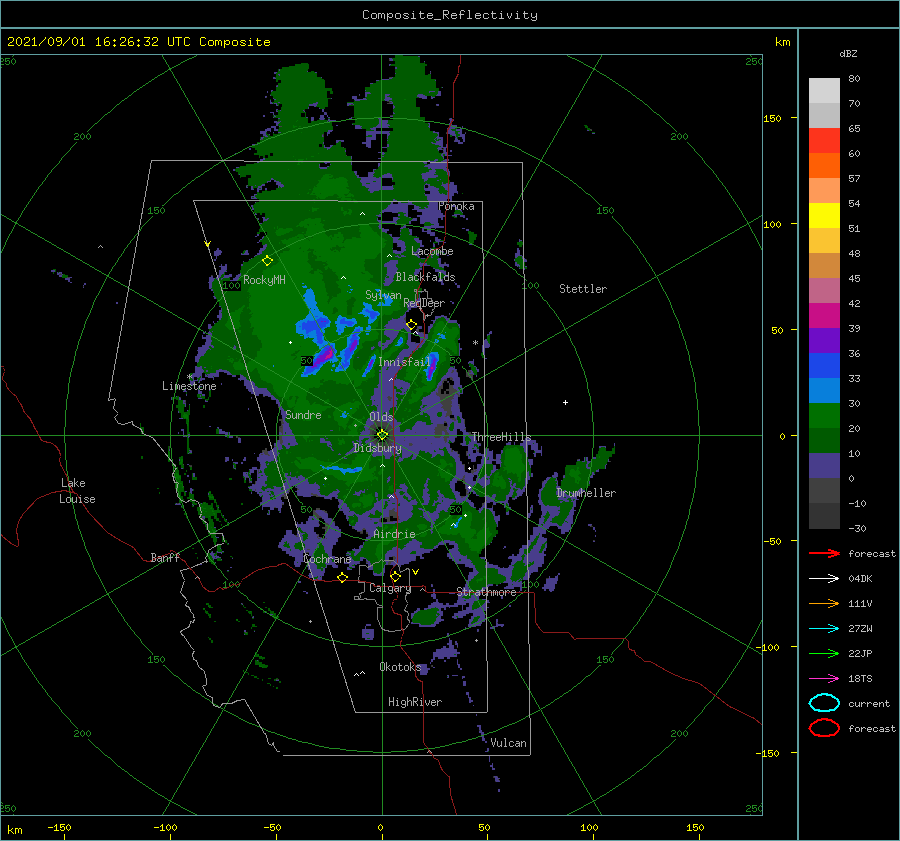Screen dimensions: 900x841
Task: Click the Okotoks label
Action: pos(400,666)
